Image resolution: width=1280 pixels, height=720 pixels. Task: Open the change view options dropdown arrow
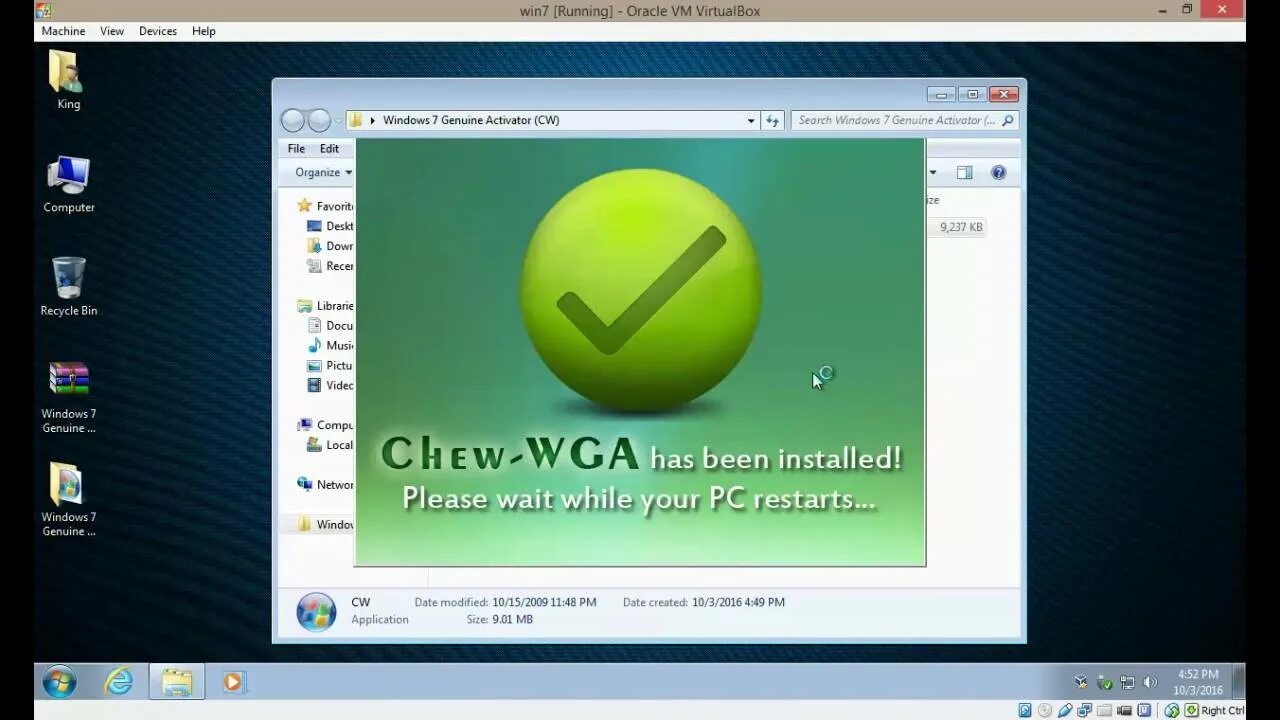click(933, 172)
